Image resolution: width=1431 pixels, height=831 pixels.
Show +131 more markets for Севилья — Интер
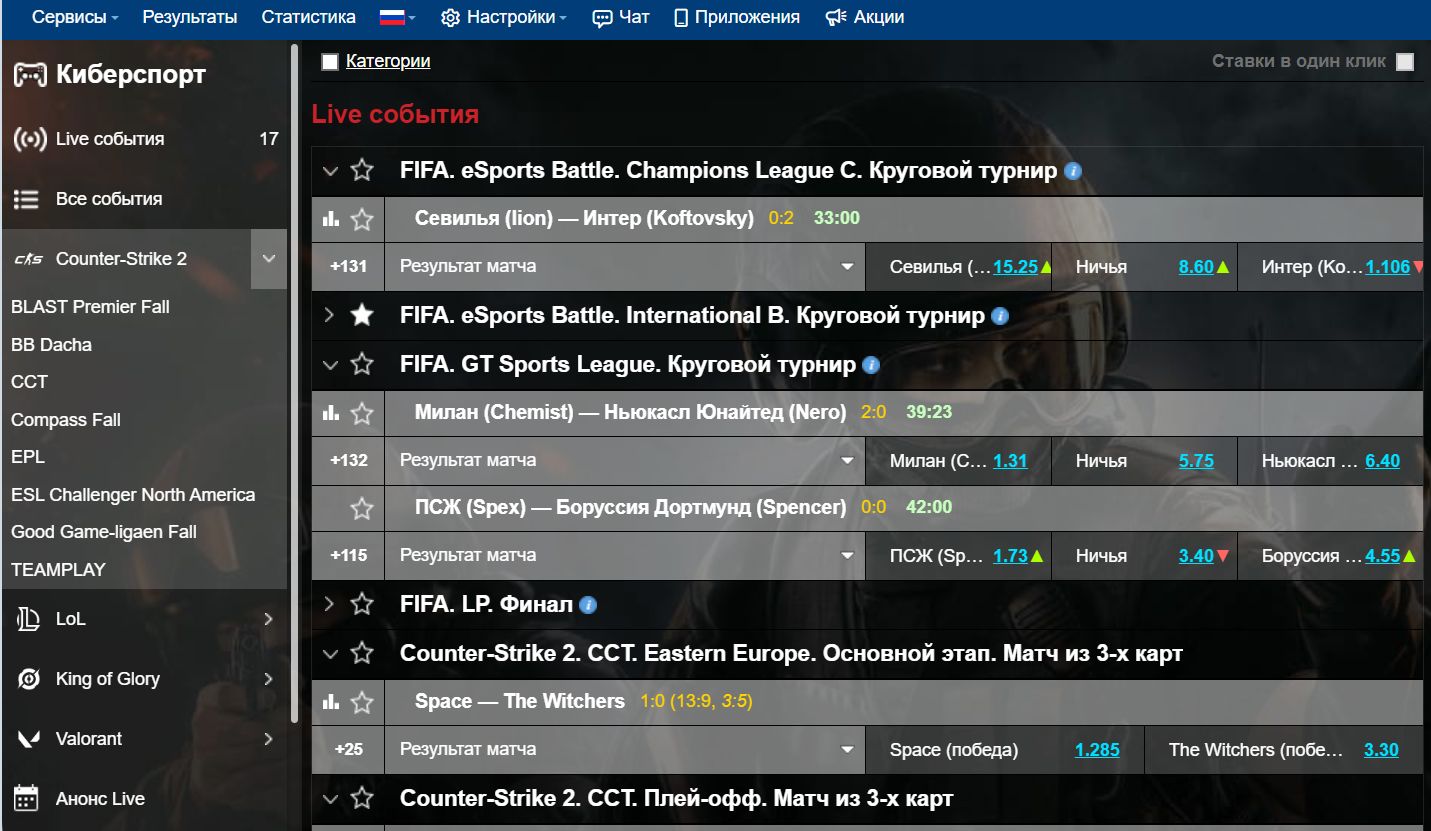348,267
